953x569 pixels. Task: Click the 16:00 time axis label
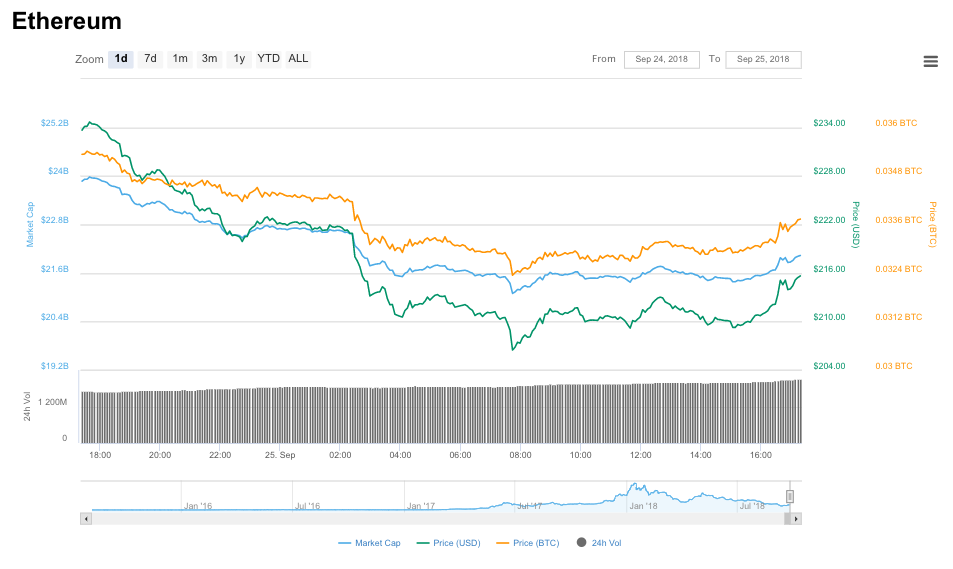[760, 455]
